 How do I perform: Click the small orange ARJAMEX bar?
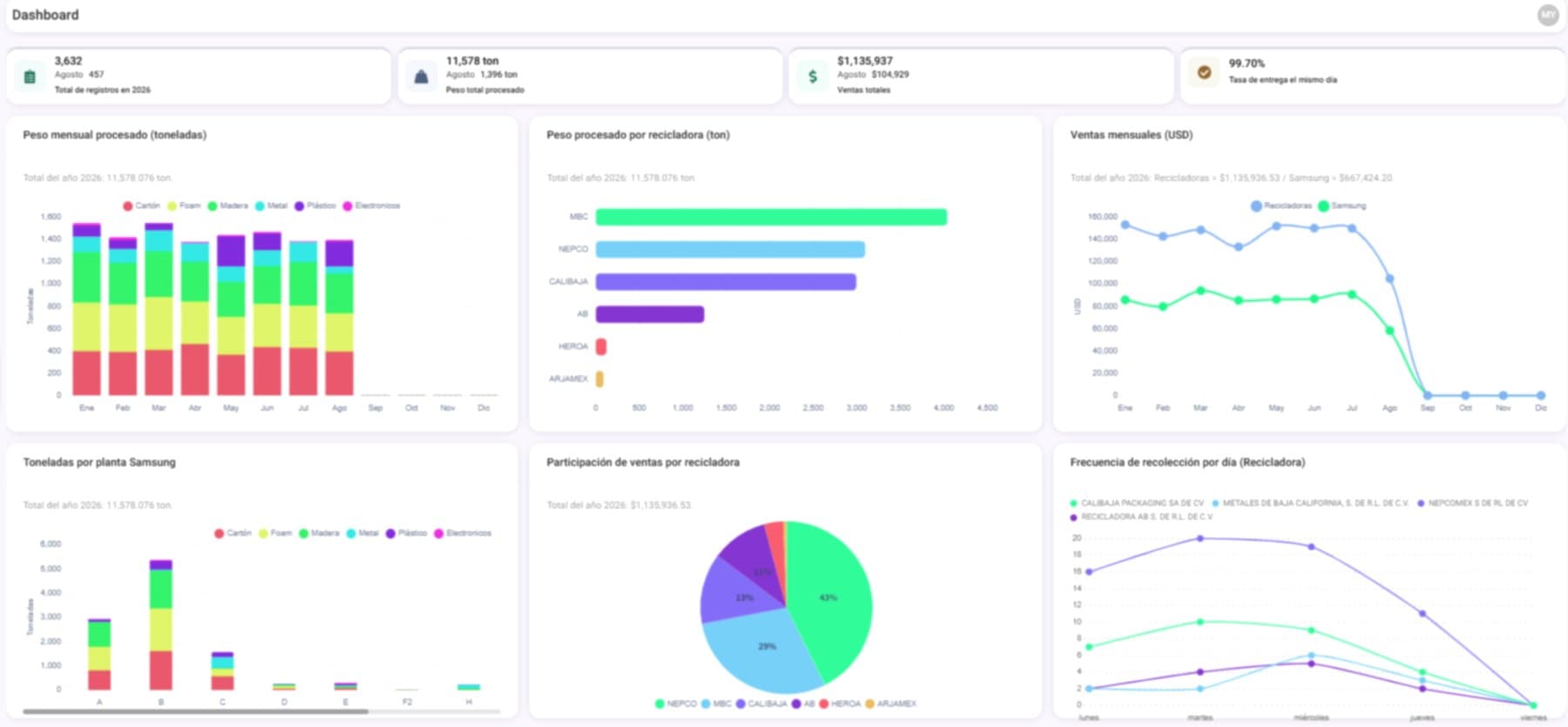[599, 378]
